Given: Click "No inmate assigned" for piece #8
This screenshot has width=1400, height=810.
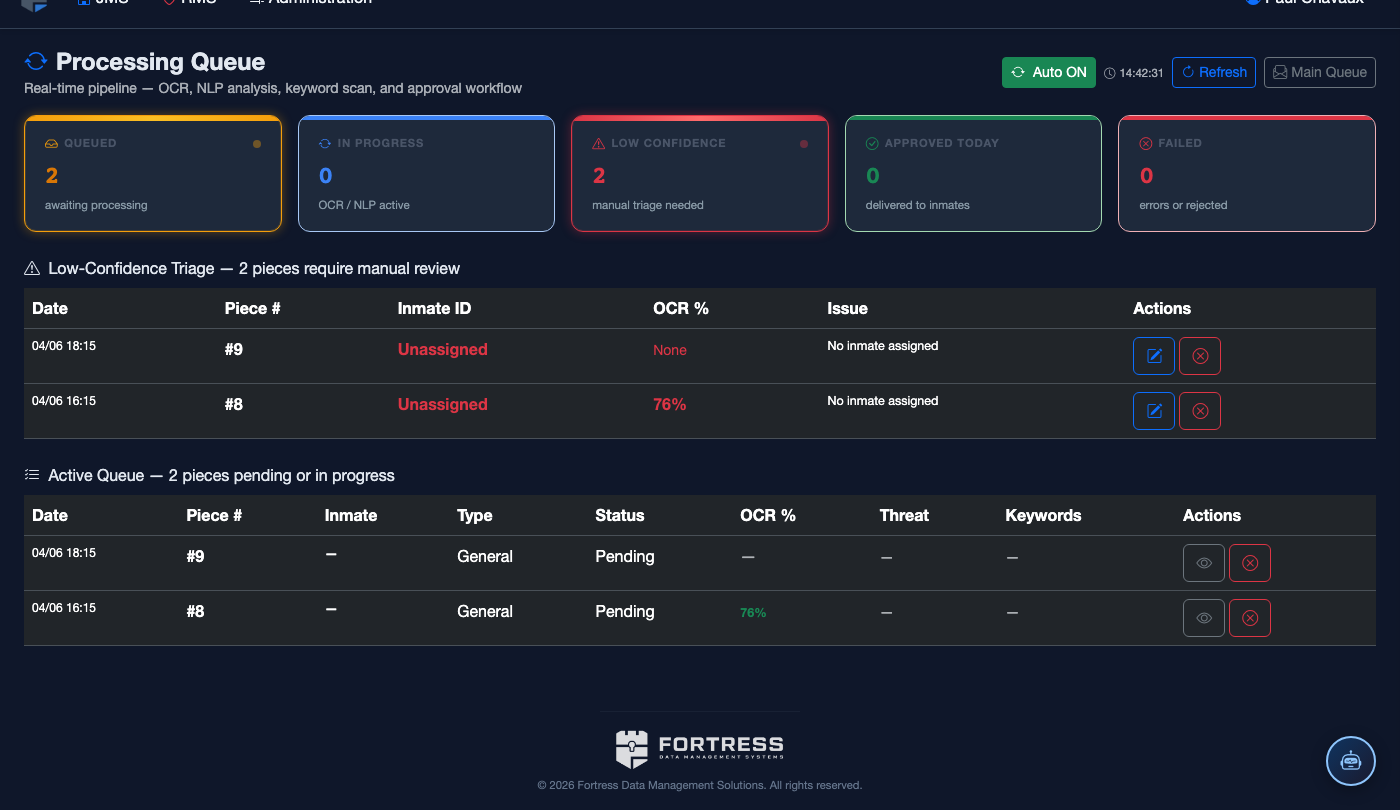Looking at the screenshot, I should click(x=883, y=401).
